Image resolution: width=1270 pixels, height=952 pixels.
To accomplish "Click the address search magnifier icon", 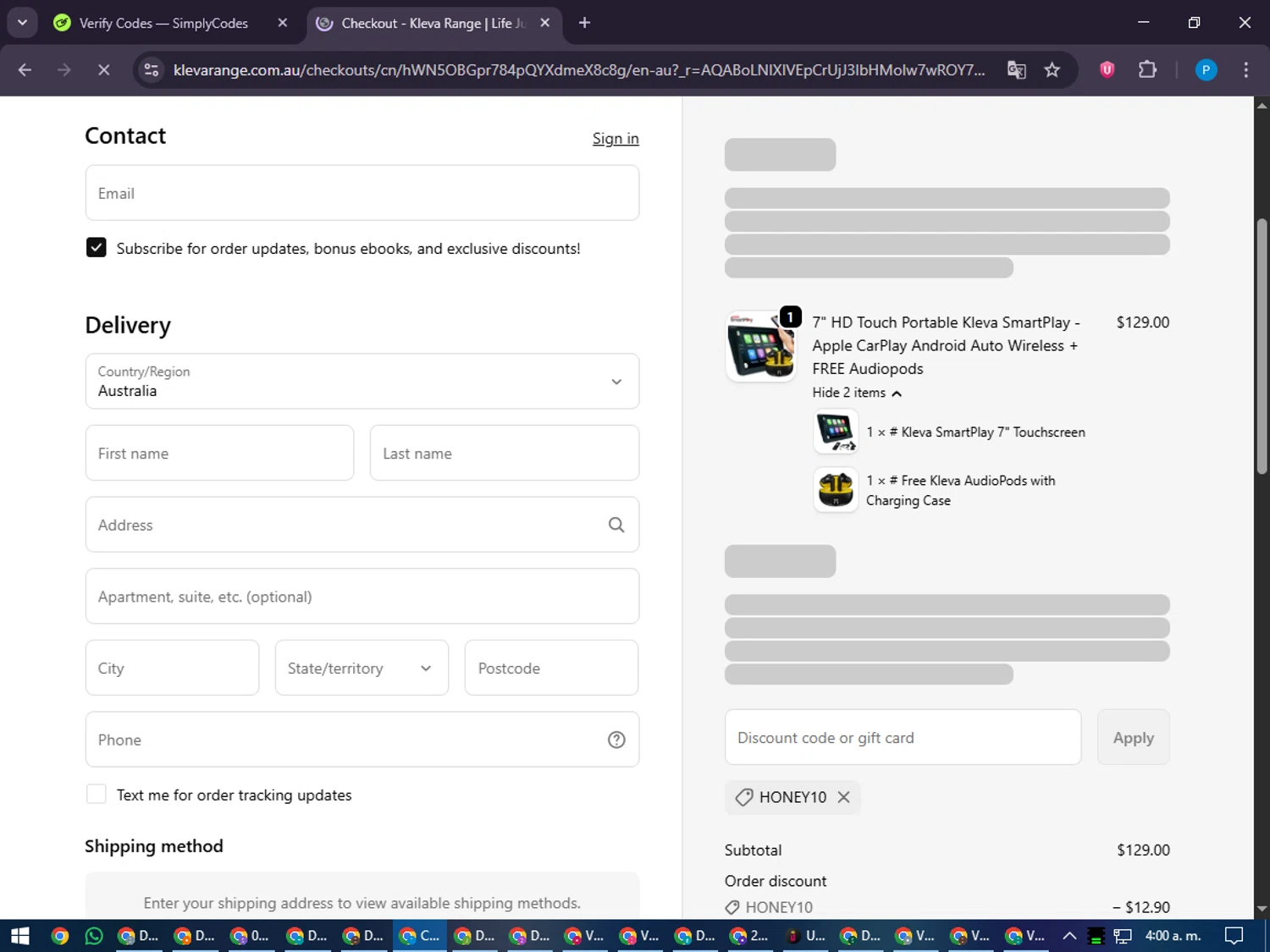I will (616, 525).
